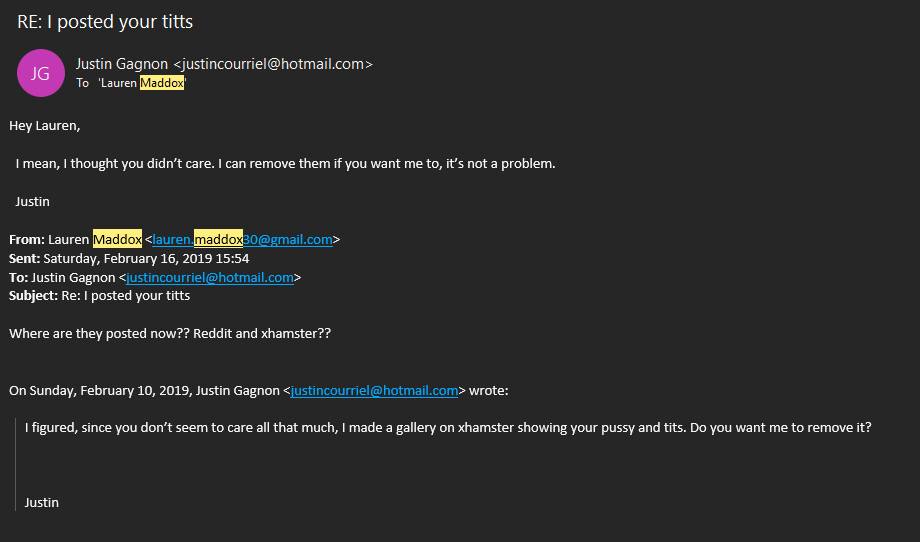Click the purple JG sender avatar
Image resolution: width=920 pixels, height=542 pixels.
[x=41, y=73]
